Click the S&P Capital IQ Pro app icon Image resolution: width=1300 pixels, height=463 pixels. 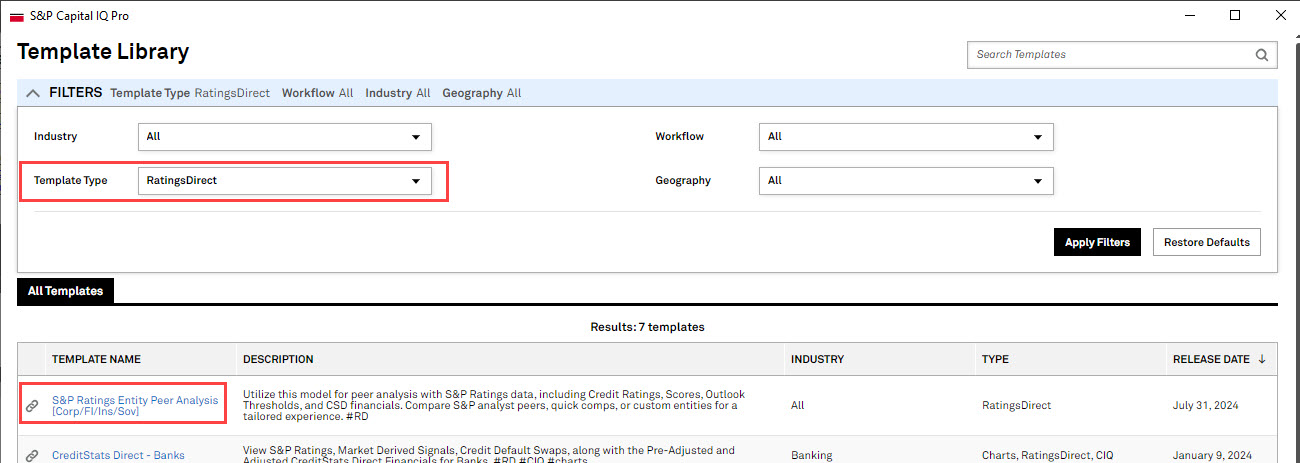(16, 16)
